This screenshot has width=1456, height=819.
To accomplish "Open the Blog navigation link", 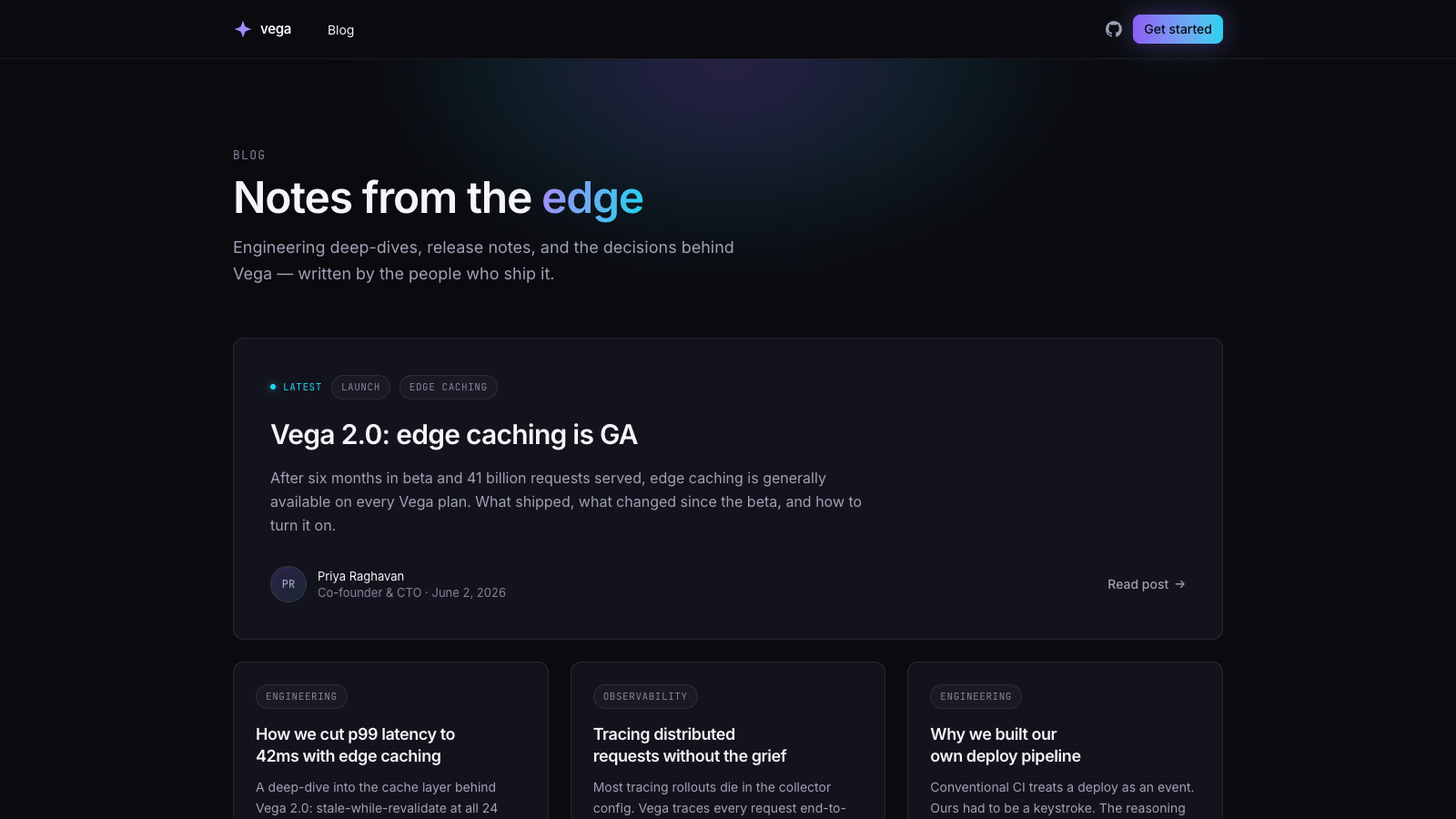I will click(x=340, y=30).
